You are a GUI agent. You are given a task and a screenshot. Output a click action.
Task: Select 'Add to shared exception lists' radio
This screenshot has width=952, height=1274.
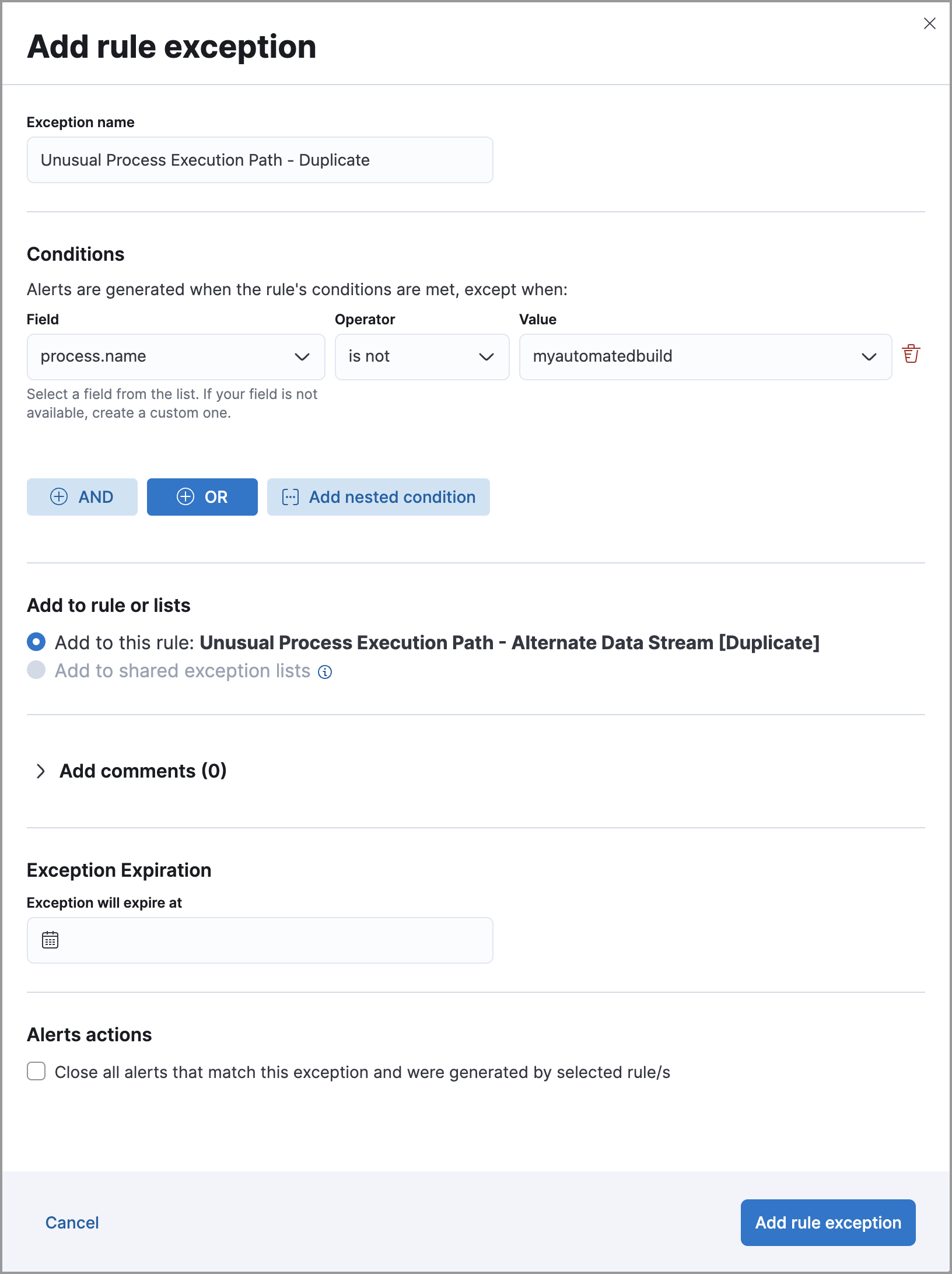[36, 670]
